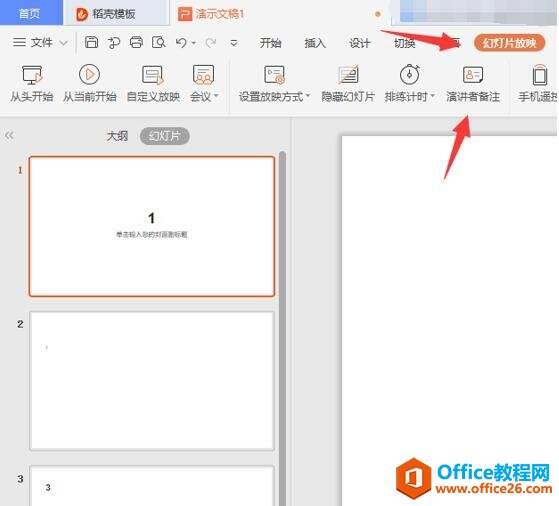
Task: Go to the 首页 tab
Action: pyautogui.click(x=30, y=13)
